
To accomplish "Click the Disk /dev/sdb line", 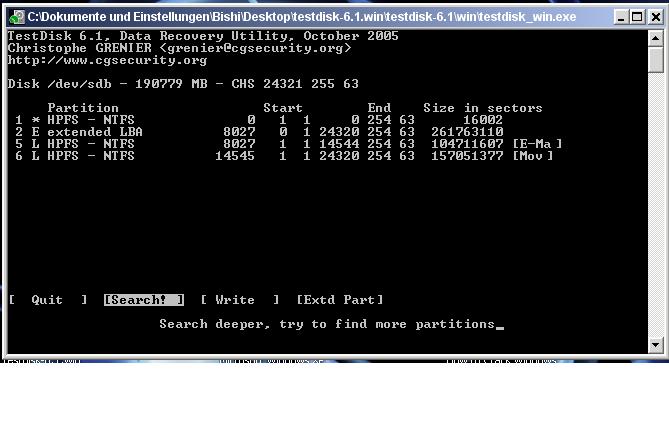I will coord(183,84).
